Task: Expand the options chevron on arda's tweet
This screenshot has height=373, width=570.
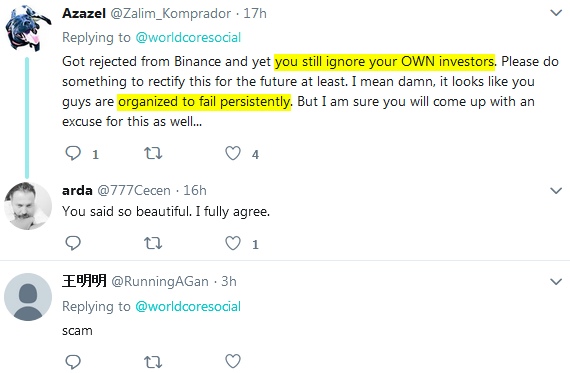Action: click(x=556, y=190)
